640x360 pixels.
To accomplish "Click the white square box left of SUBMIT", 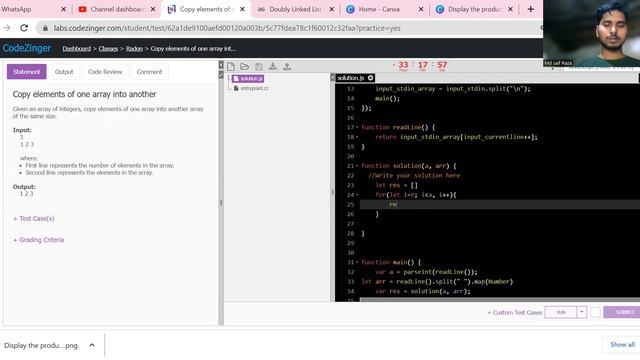I will coord(595,312).
